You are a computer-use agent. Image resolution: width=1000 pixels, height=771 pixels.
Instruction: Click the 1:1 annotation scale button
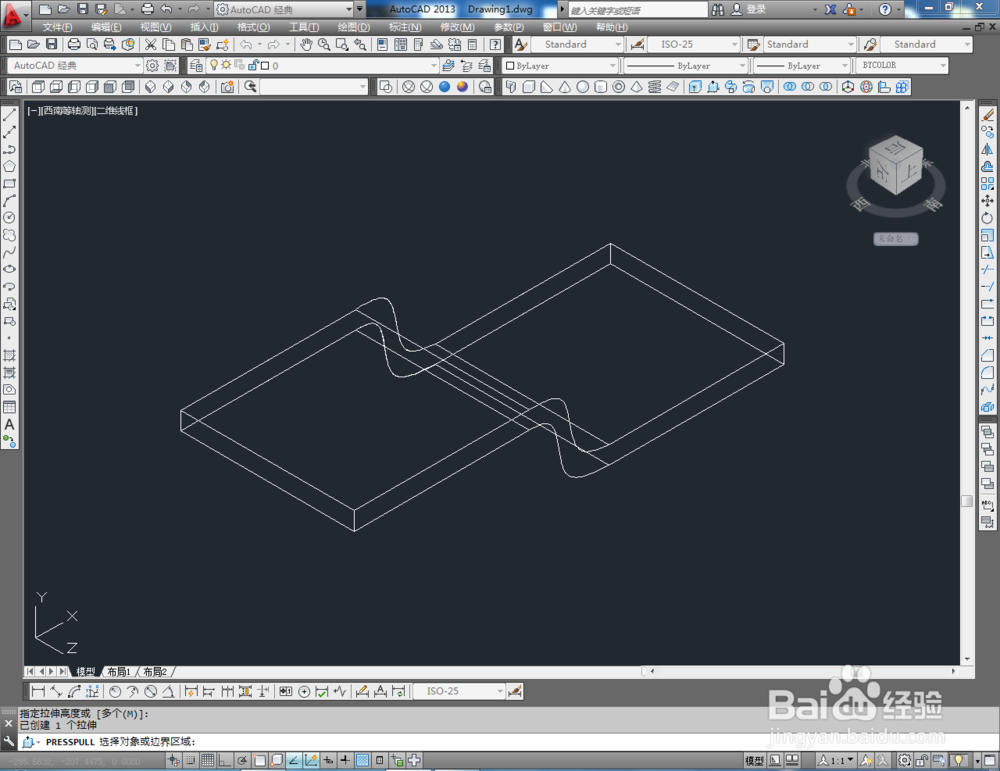[x=836, y=760]
